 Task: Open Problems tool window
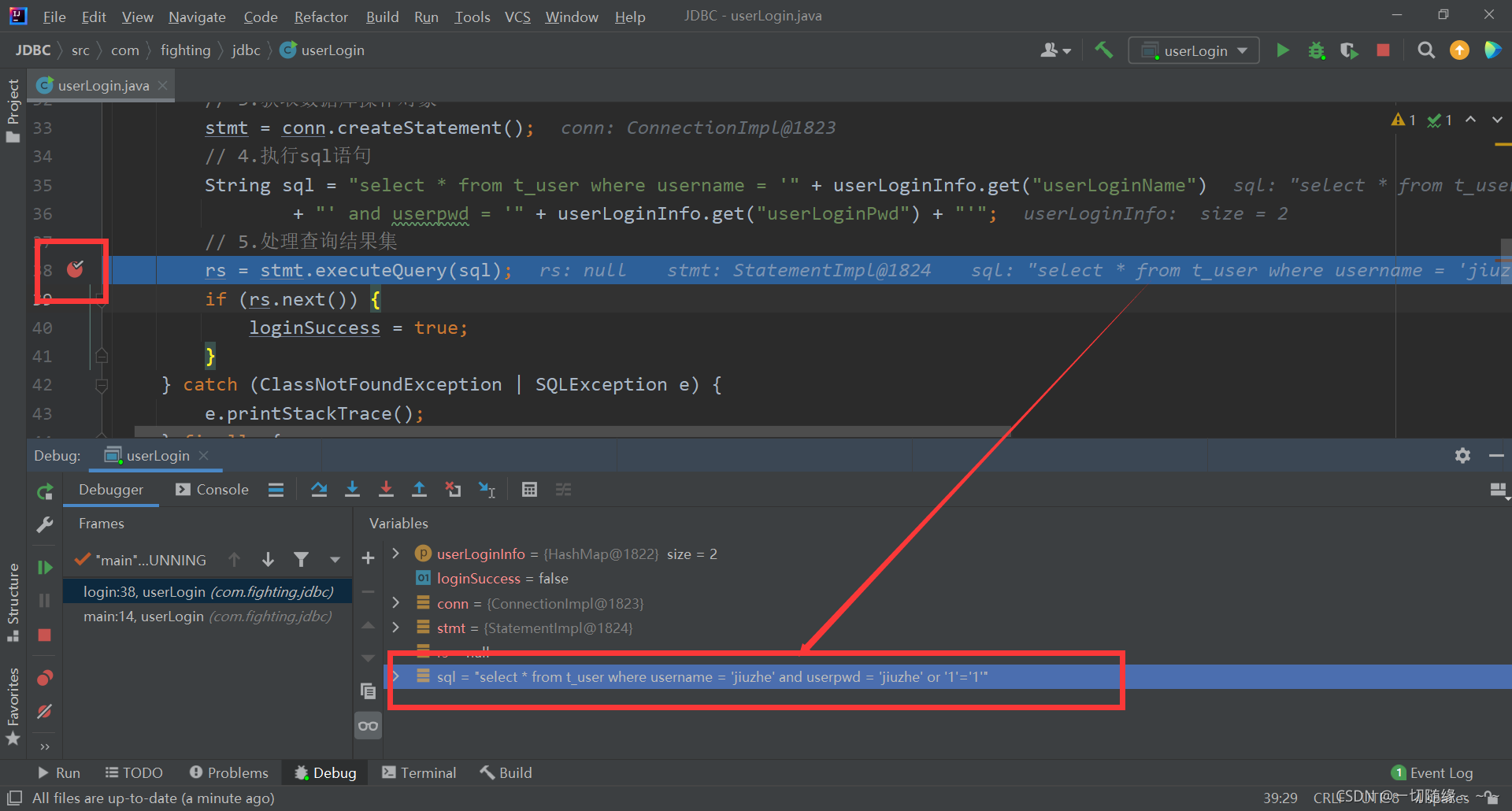click(x=229, y=773)
